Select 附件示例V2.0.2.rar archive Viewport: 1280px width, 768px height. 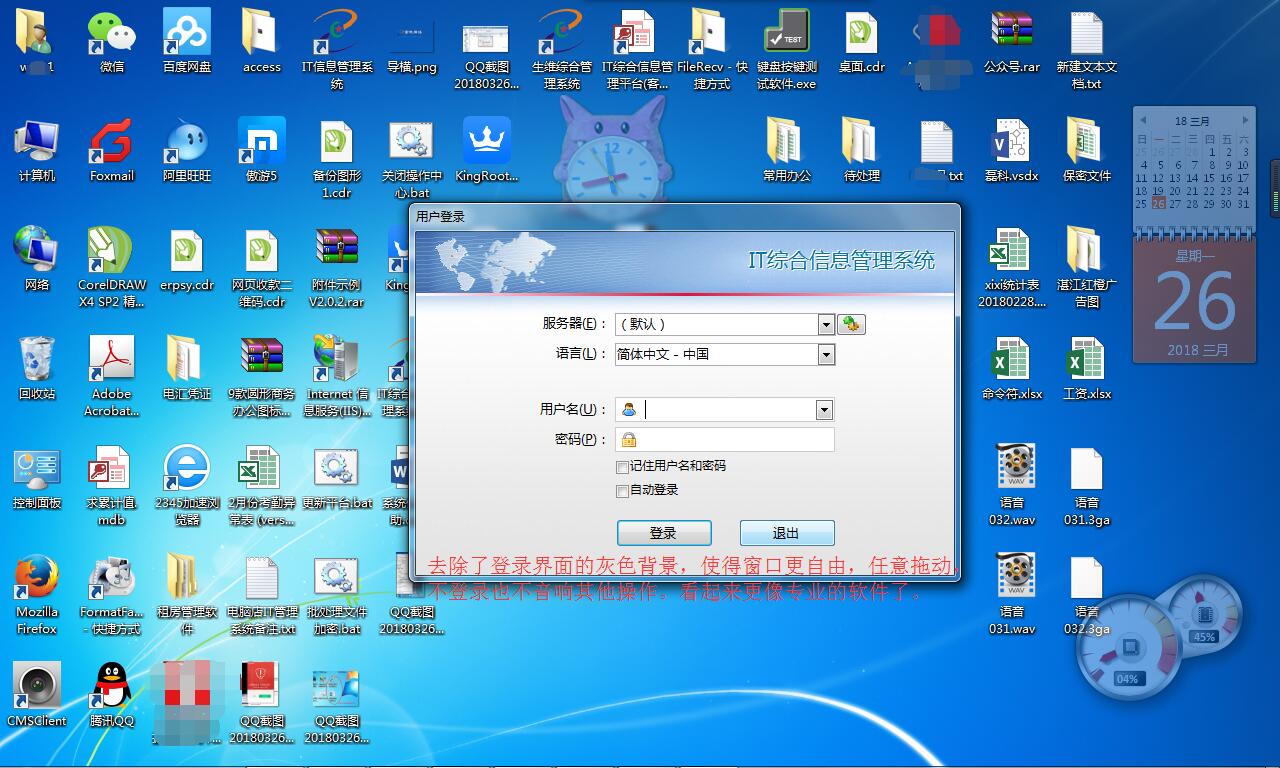(337, 268)
